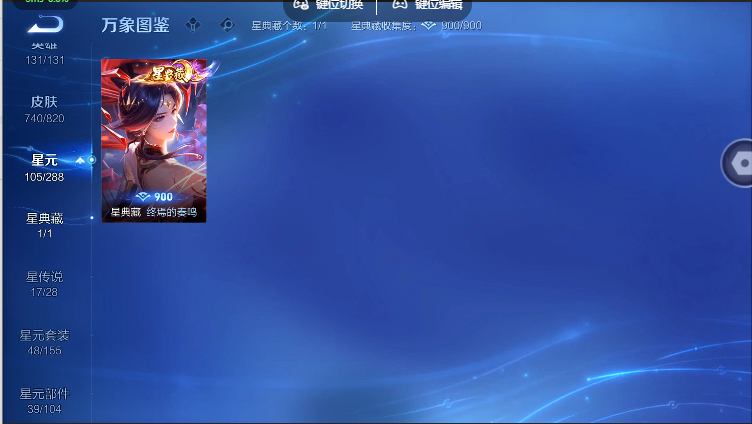
Task: Select the 星元套装 48/155 sub-tab
Action: (x=44, y=342)
